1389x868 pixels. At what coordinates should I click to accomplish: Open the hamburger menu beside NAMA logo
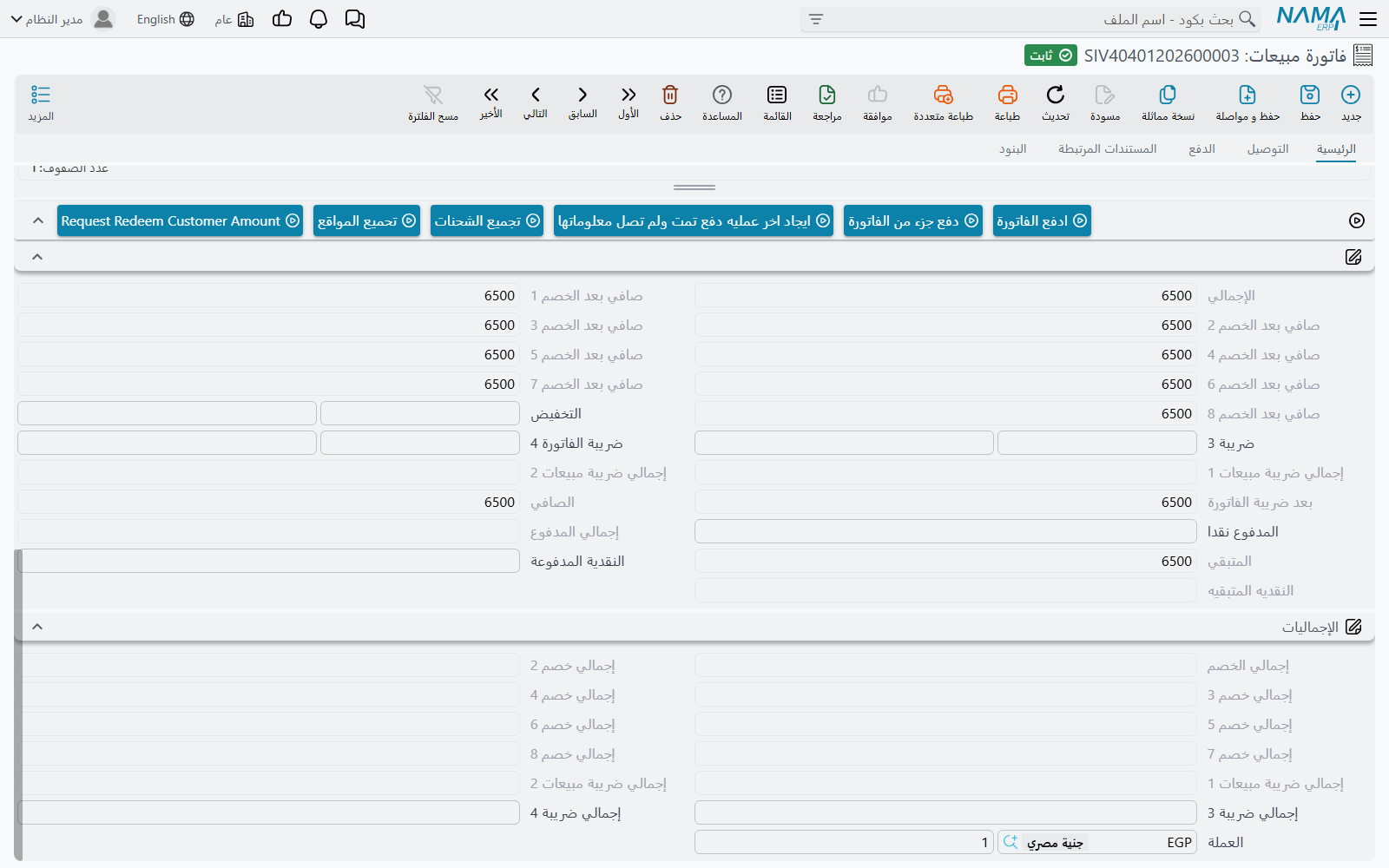(x=1368, y=19)
